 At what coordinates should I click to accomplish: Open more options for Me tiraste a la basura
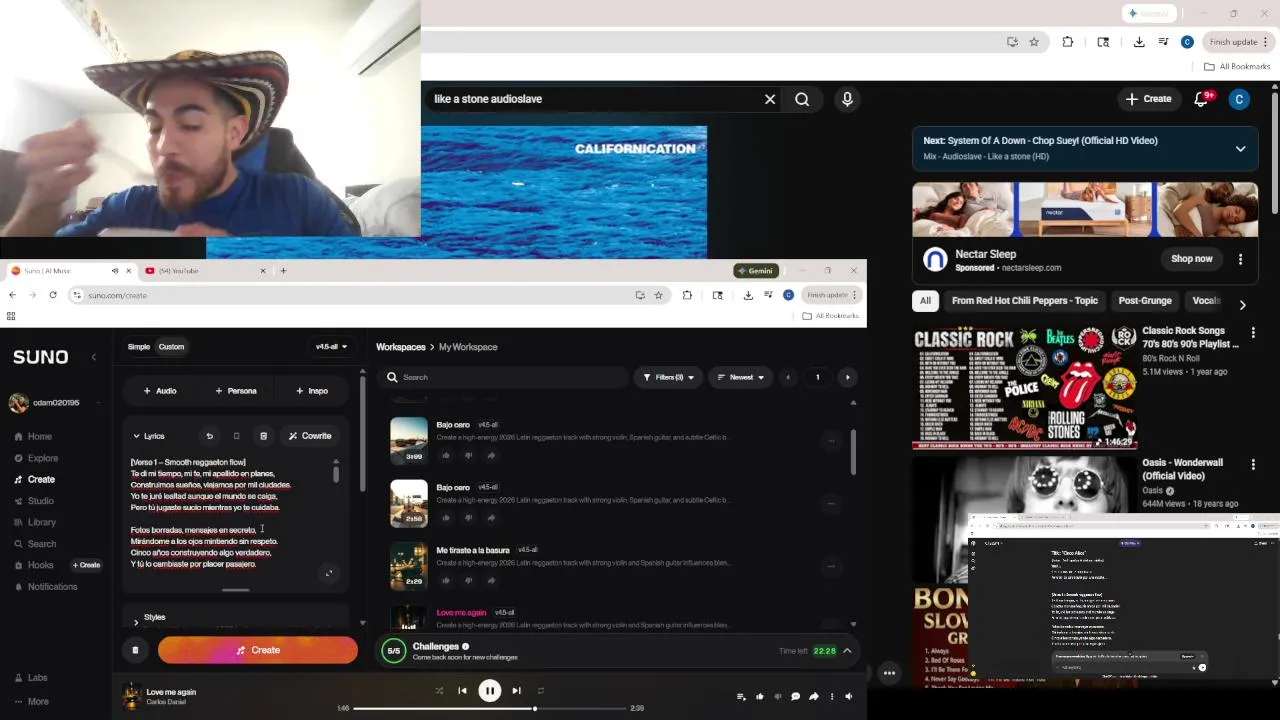830,565
